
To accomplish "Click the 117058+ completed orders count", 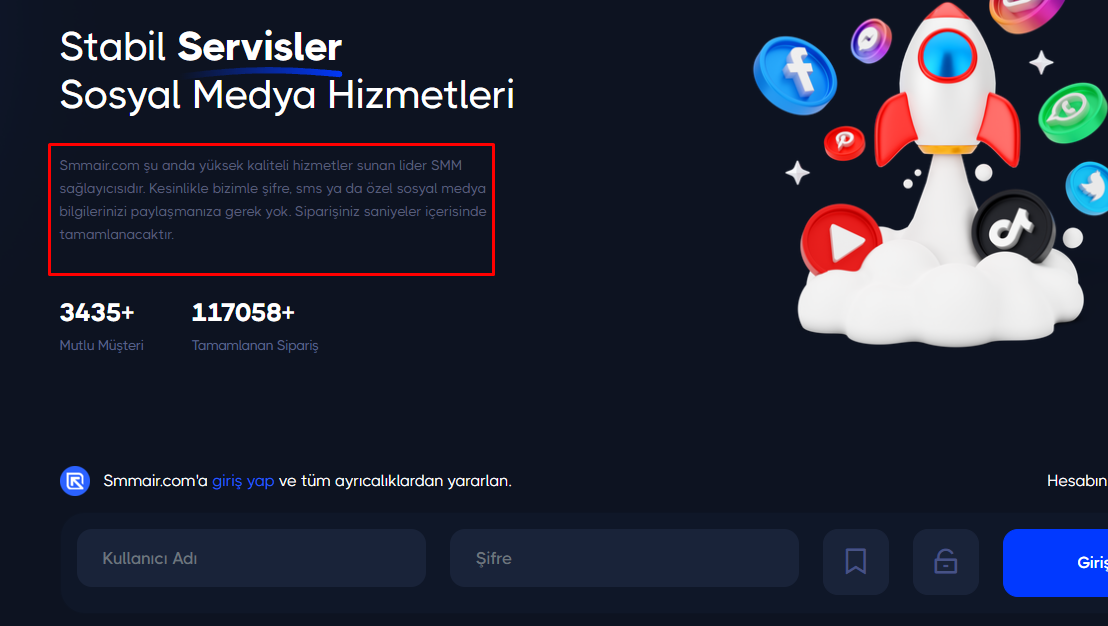I will click(x=243, y=312).
